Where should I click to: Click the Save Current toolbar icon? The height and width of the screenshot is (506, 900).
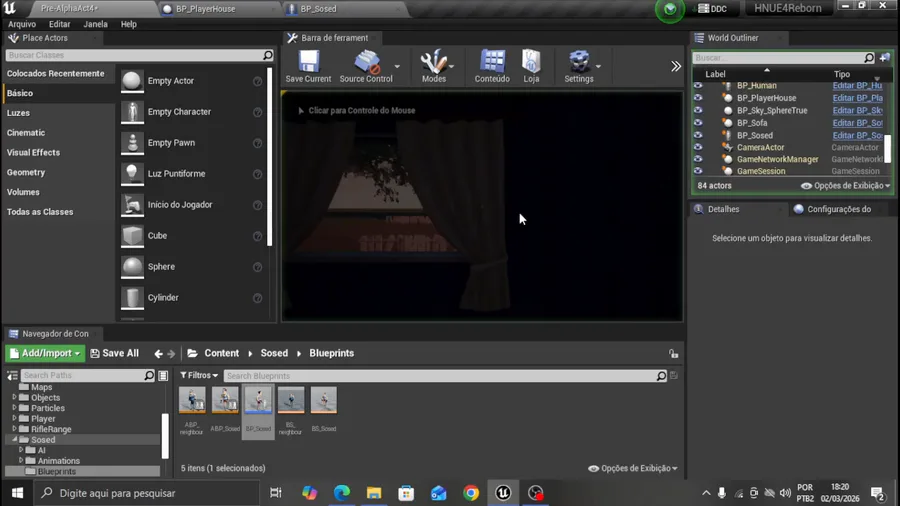(308, 61)
